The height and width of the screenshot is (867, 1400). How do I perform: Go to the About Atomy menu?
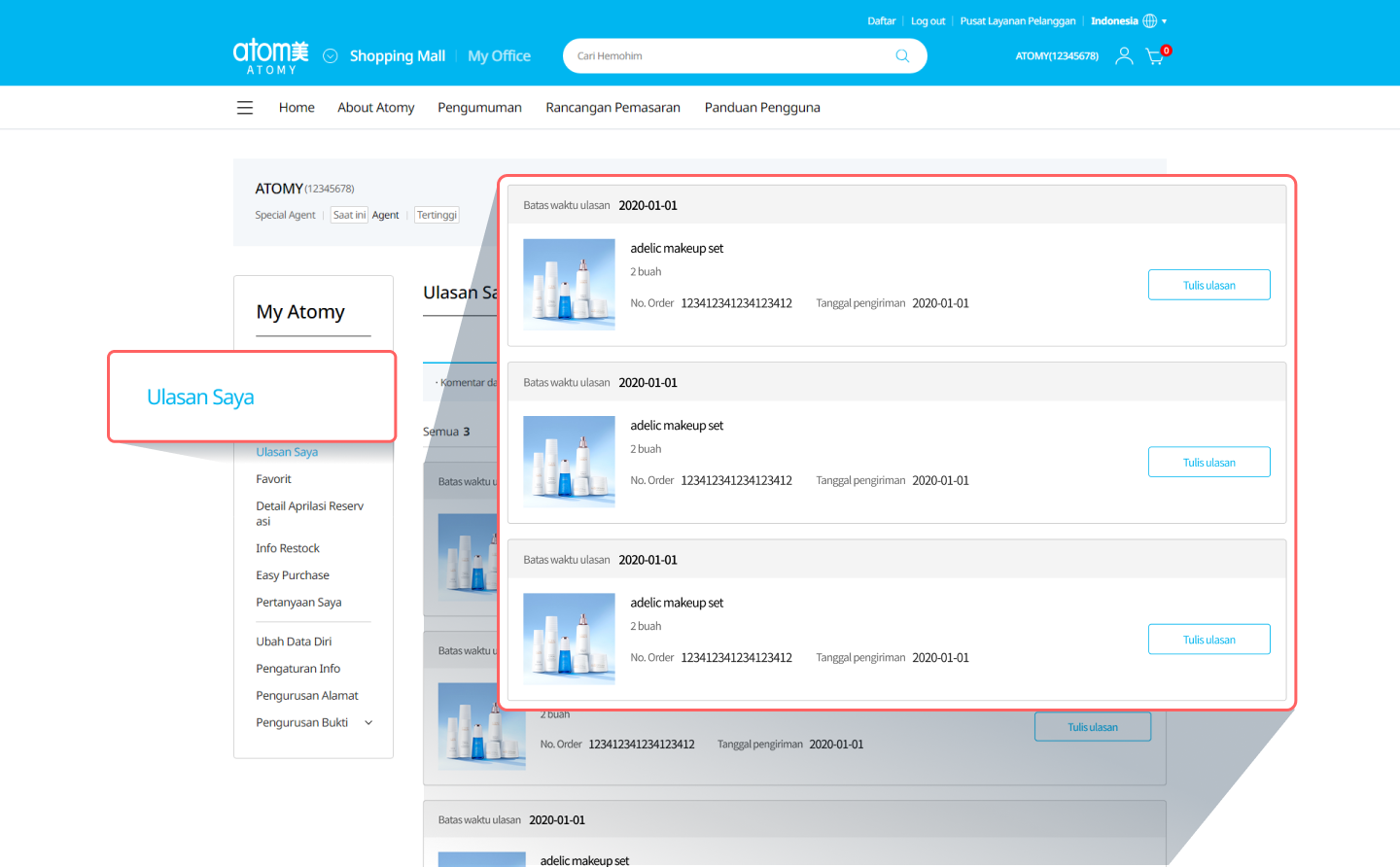click(x=375, y=108)
